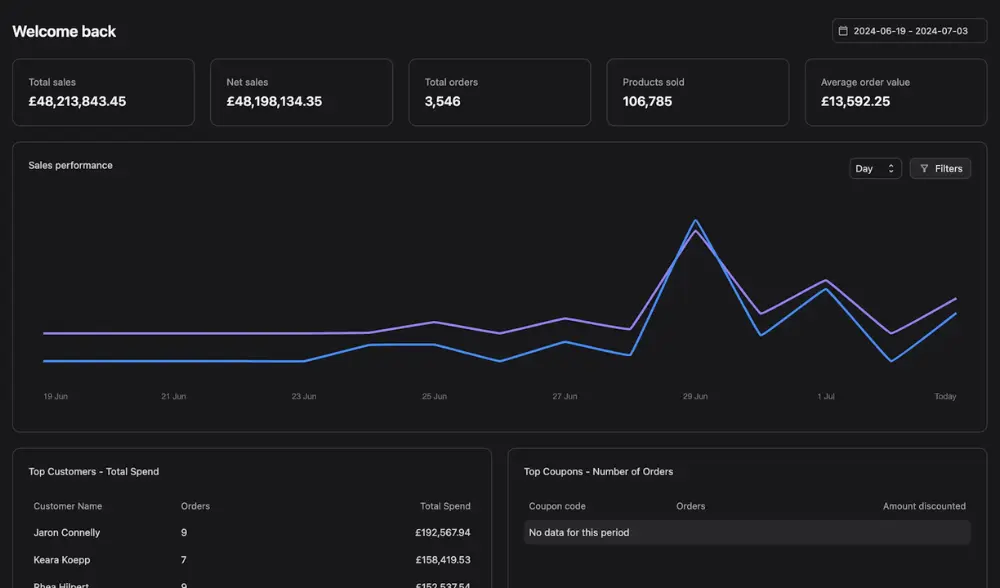Select the Net sales card

pos(301,92)
